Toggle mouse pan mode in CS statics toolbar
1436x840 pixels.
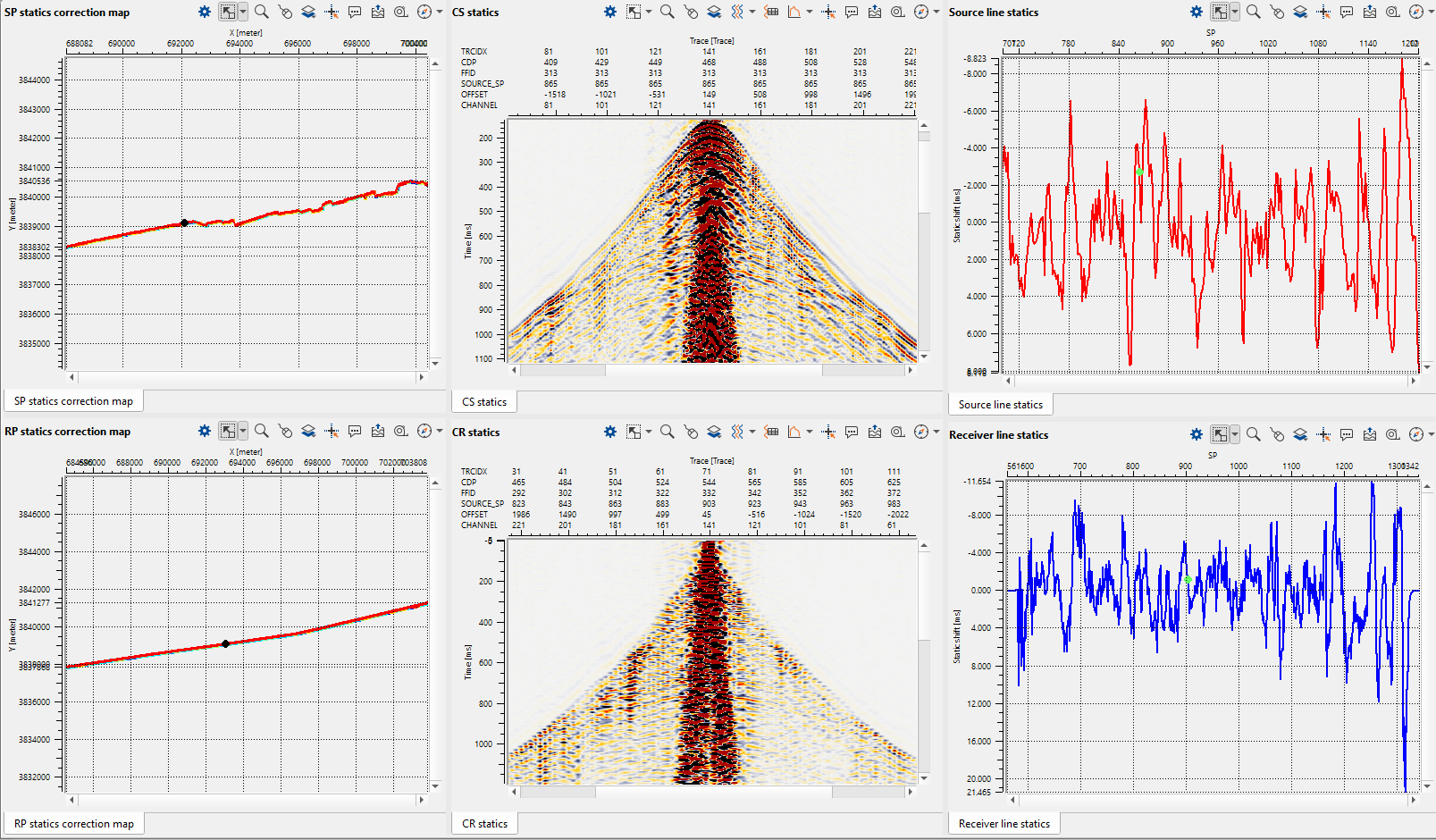tap(691, 12)
